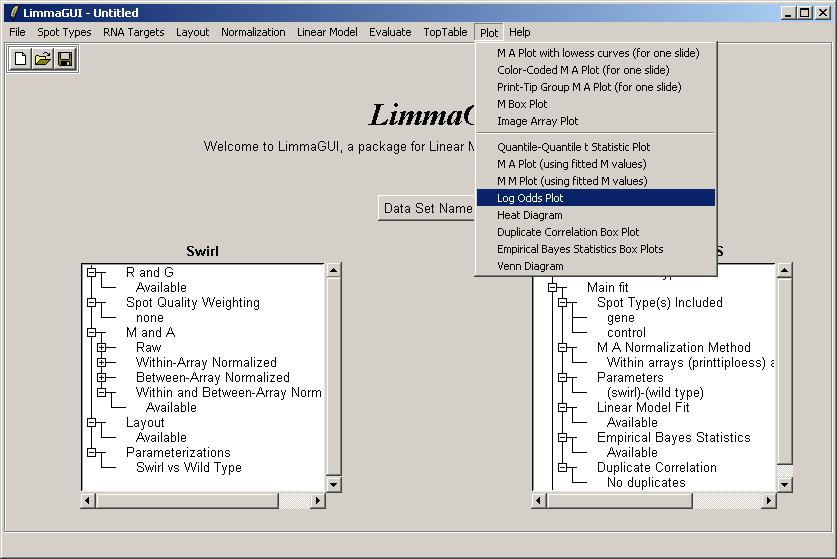Choose Image Array Plot entry
This screenshot has width=837, height=559.
click(537, 121)
